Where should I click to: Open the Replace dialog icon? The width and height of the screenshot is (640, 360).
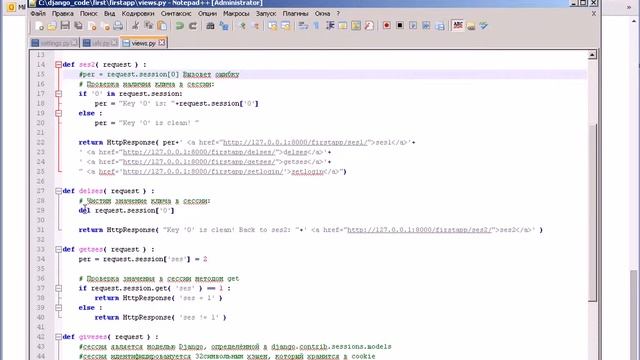pyautogui.click(x=224, y=26)
